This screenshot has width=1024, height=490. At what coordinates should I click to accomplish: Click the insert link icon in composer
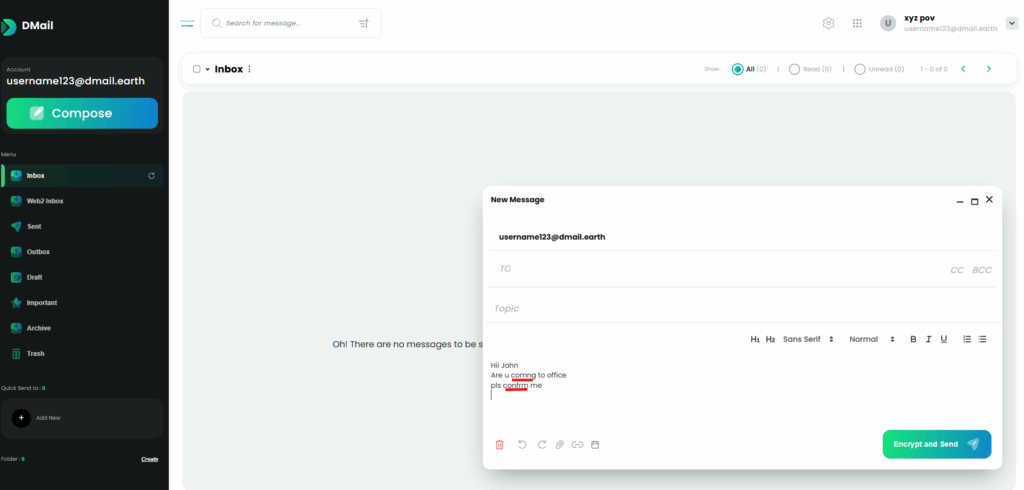[x=577, y=444]
